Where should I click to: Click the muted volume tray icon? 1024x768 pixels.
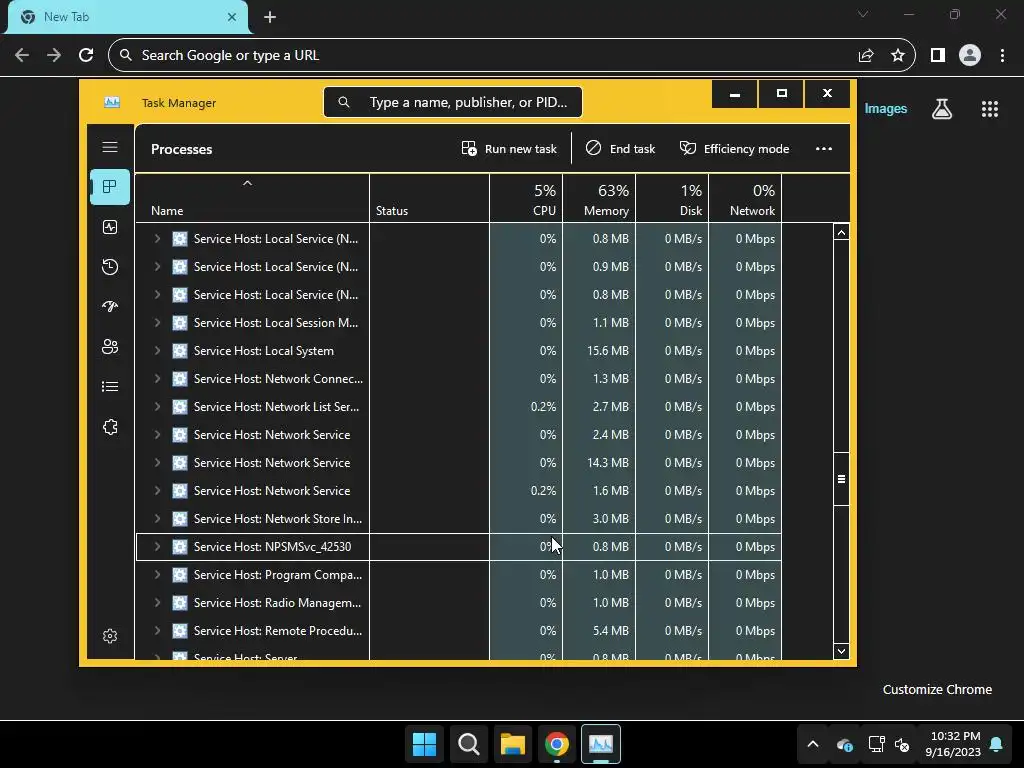[x=902, y=744]
